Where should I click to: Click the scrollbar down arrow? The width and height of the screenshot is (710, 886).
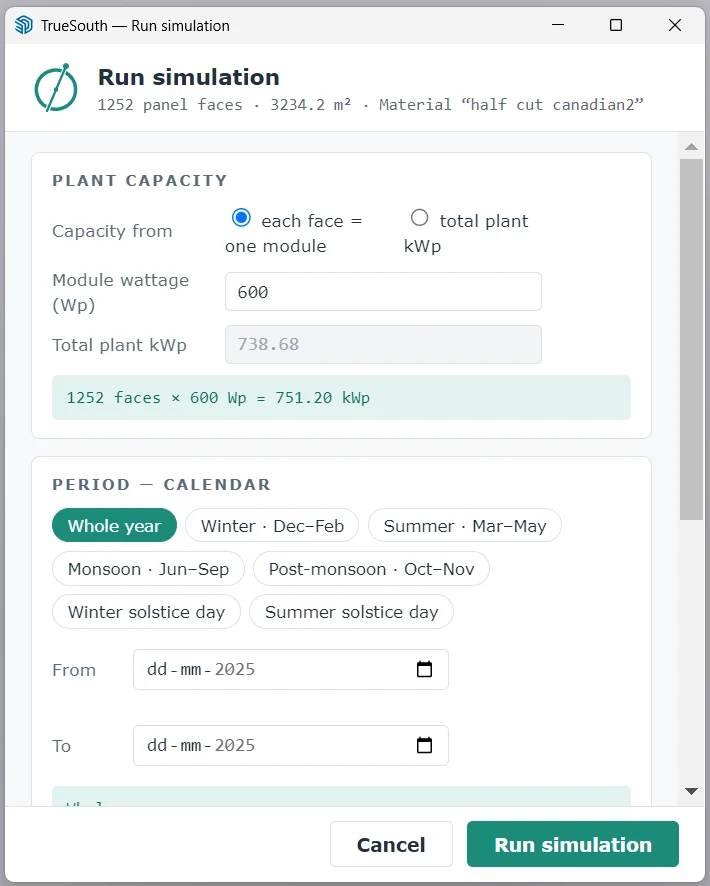[x=691, y=791]
